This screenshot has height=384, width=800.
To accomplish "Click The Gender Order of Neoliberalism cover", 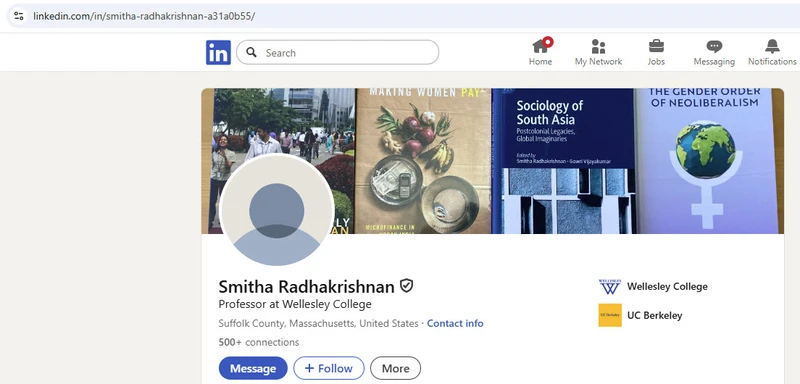I will tap(708, 161).
